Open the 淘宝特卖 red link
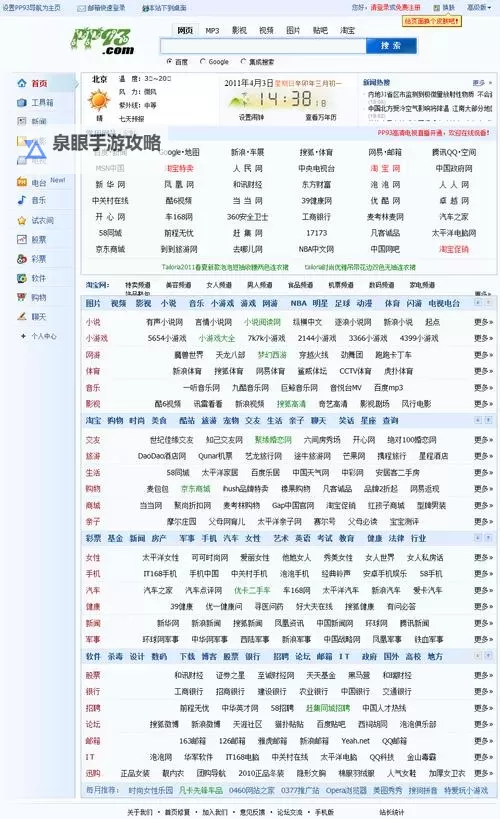Image resolution: width=500 pixels, height=819 pixels. point(179,168)
